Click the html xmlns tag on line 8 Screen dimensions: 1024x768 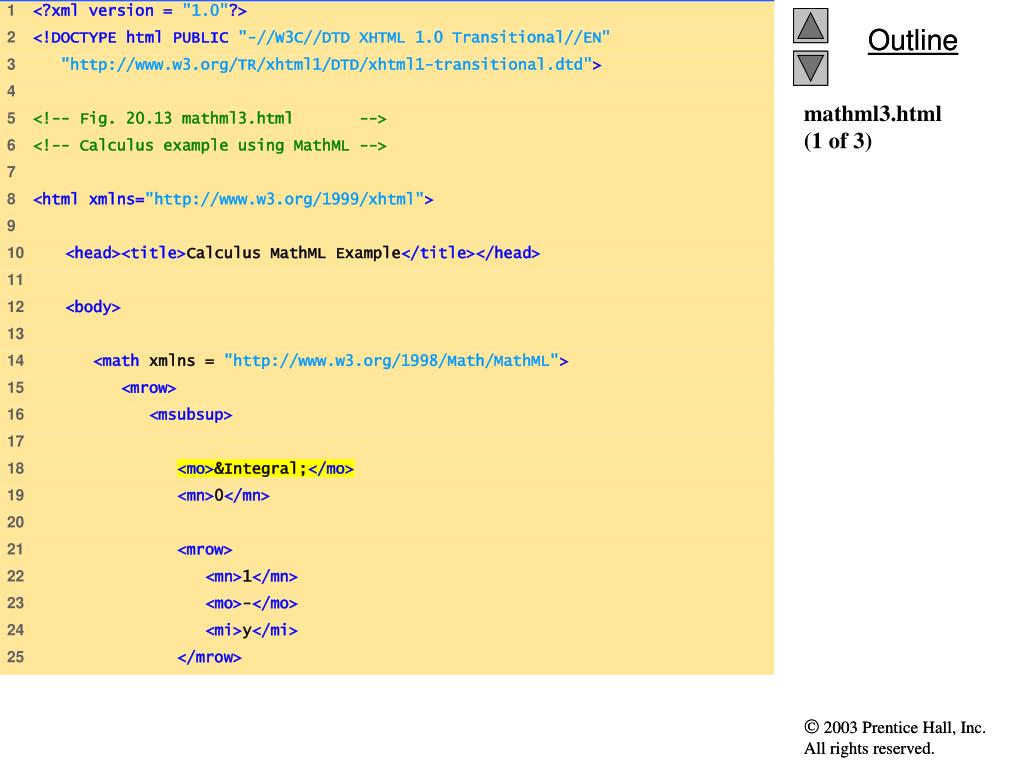(x=233, y=199)
